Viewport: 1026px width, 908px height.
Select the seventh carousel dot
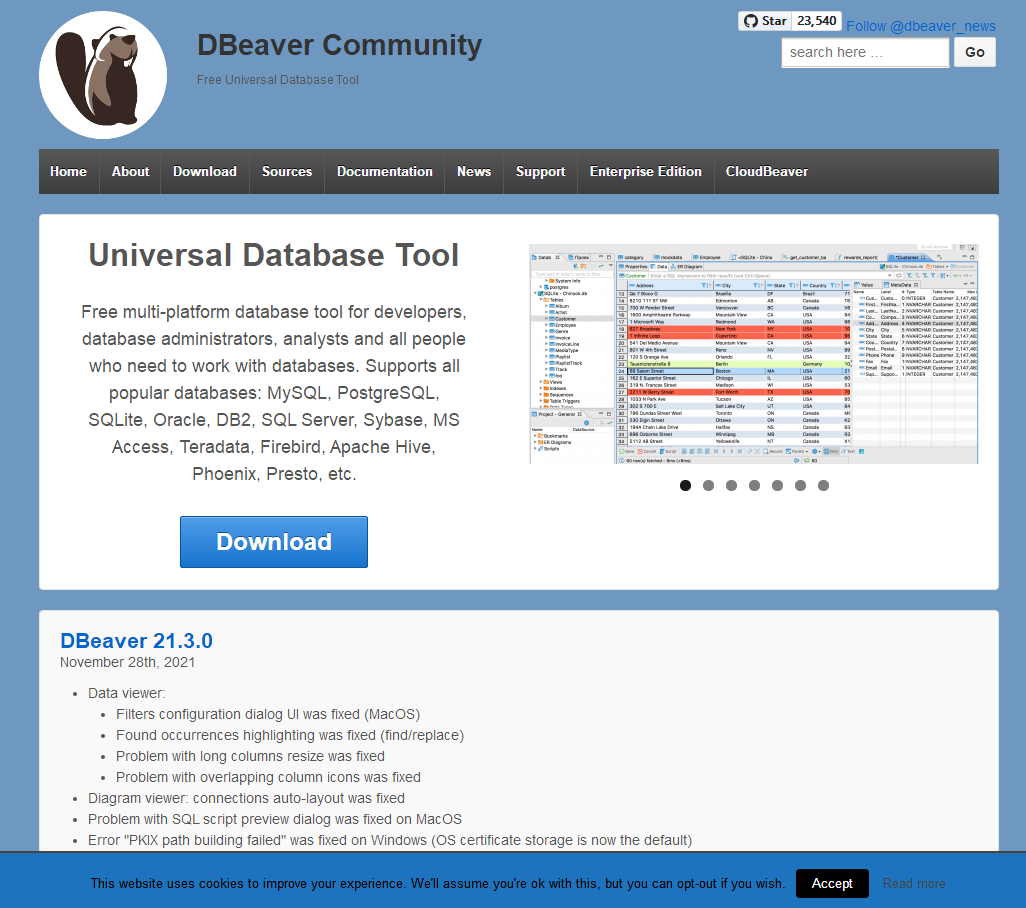pos(823,485)
